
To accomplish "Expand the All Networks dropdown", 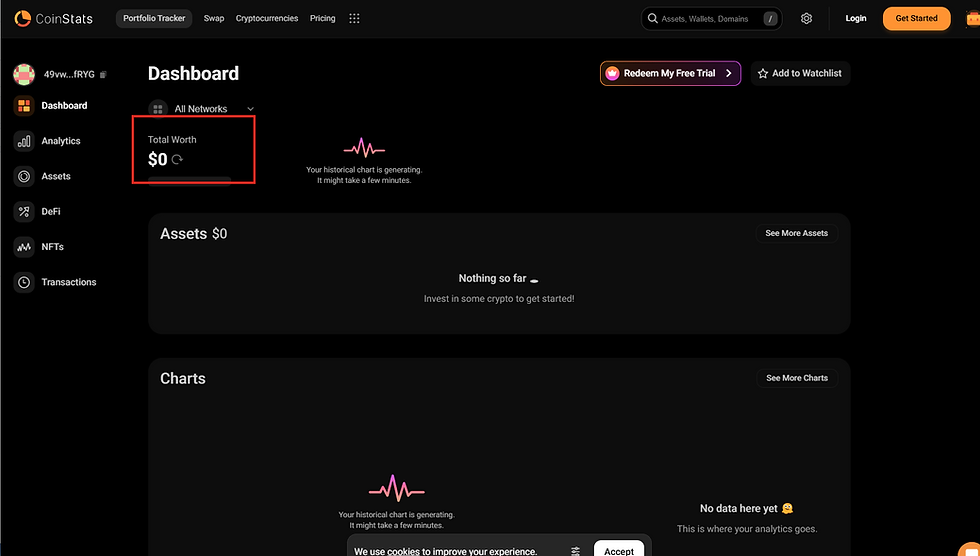I will tap(250, 109).
